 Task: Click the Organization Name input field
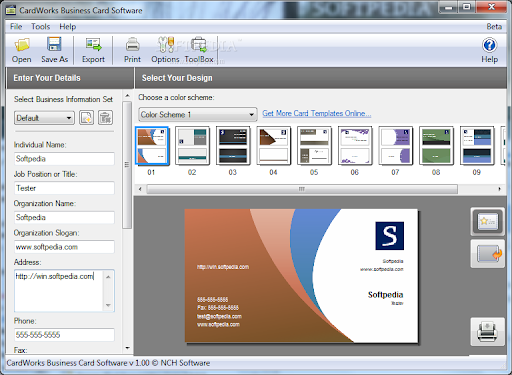tap(64, 217)
